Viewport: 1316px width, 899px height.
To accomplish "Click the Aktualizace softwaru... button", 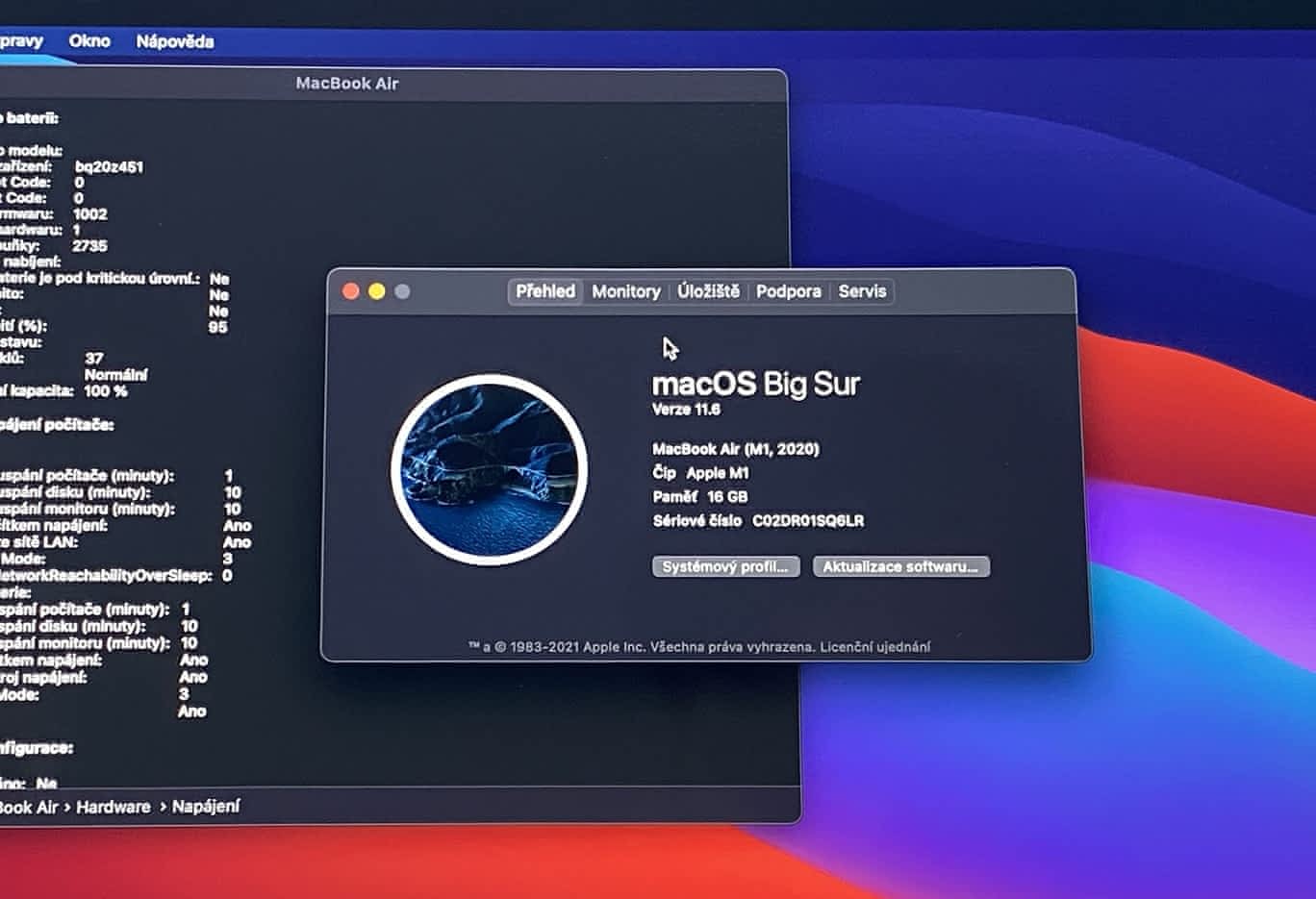I will [x=900, y=567].
